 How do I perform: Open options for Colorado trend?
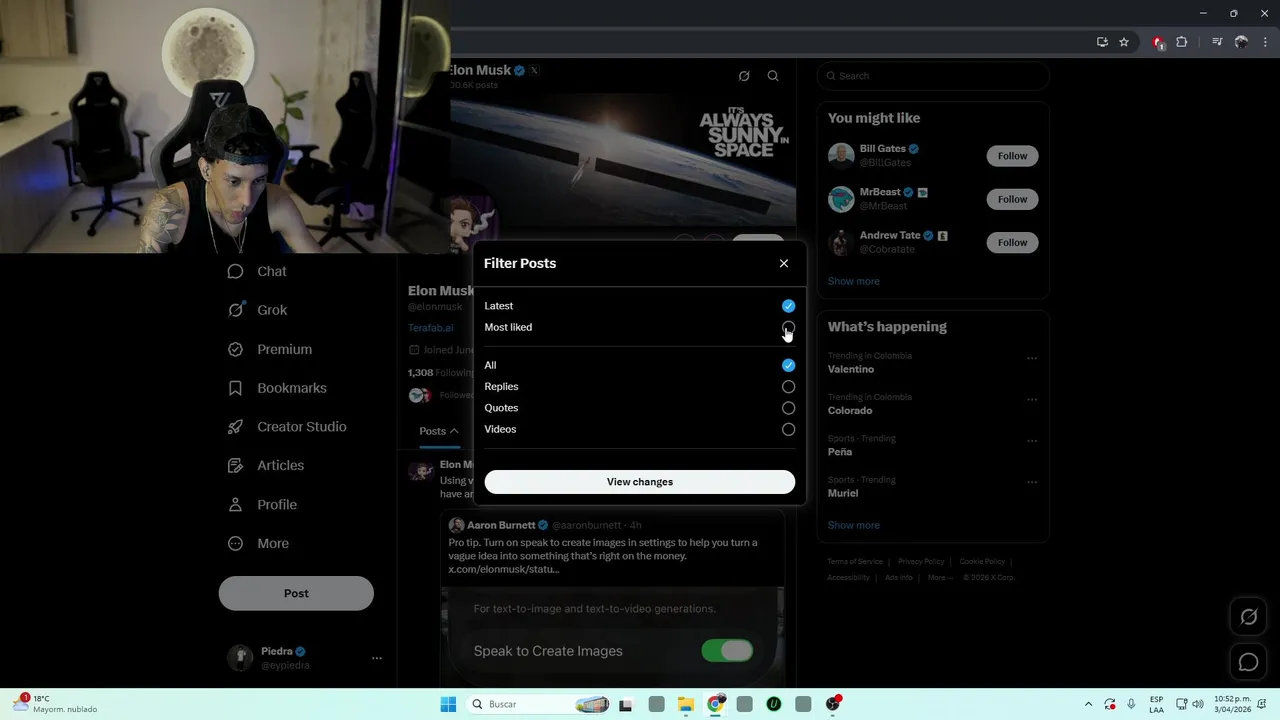point(1032,399)
